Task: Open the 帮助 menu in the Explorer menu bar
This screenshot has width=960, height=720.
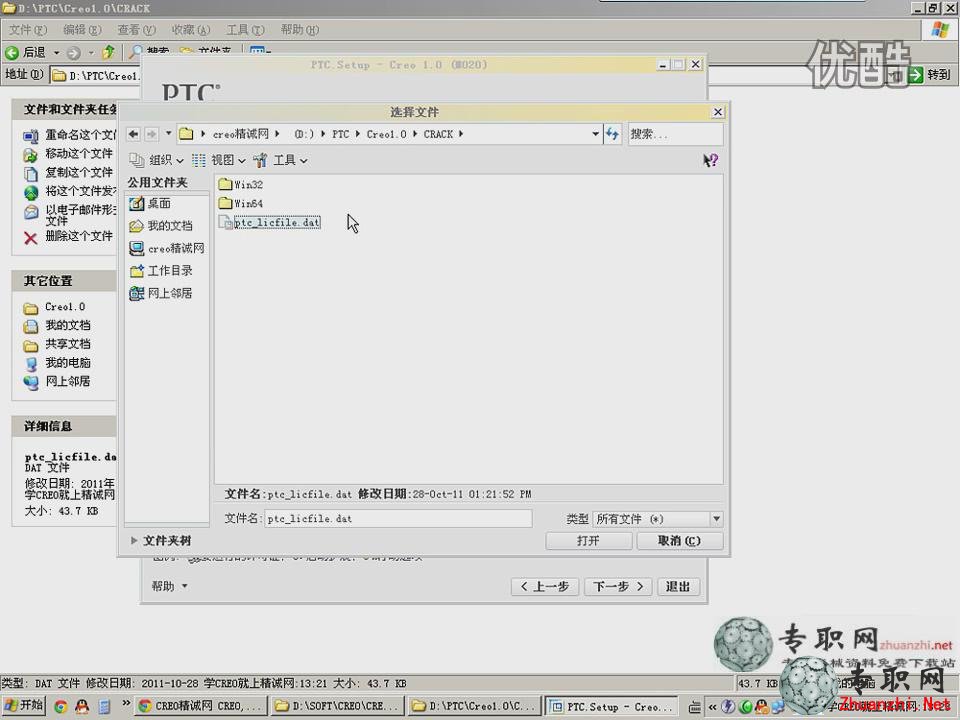Action: 299,30
